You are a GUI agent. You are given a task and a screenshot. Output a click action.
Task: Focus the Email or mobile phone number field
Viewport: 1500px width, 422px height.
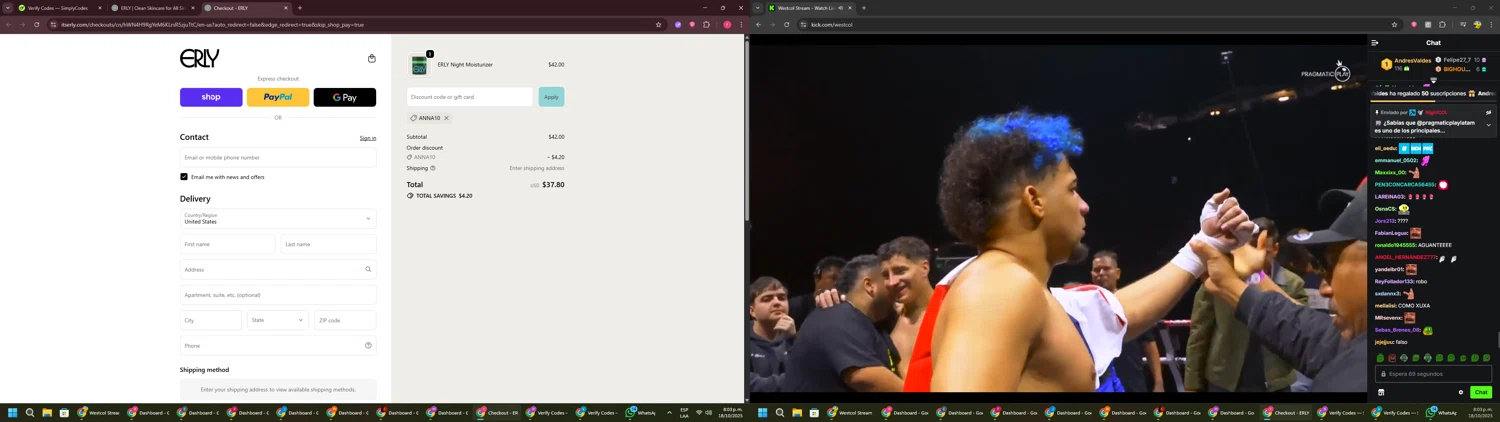(278, 157)
